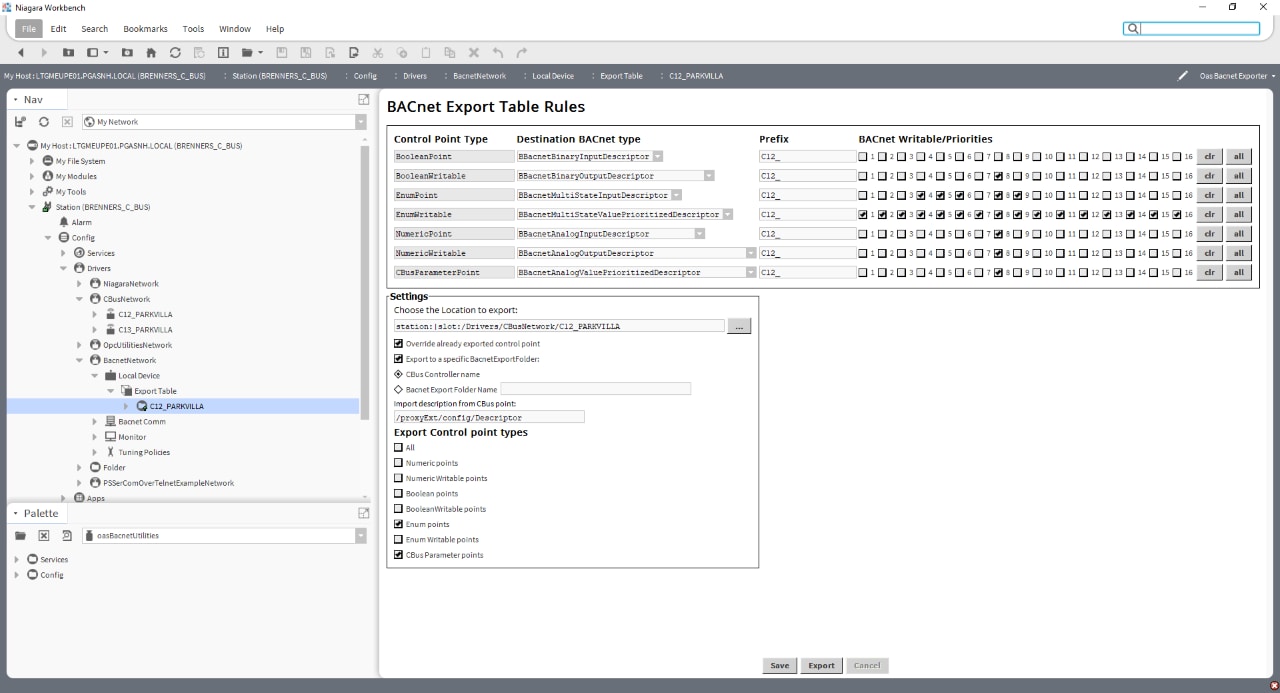Click the Bacnet Comm icon in the tree

click(x=110, y=422)
